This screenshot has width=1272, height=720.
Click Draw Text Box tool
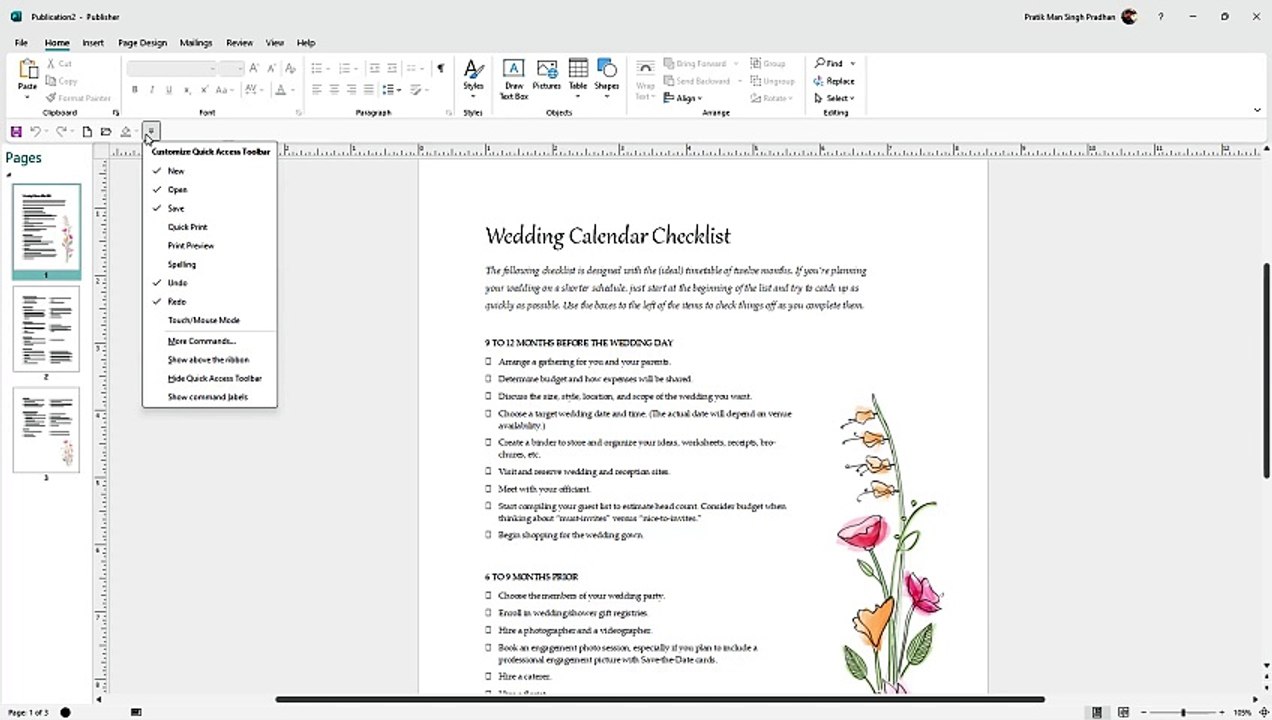[x=513, y=80]
